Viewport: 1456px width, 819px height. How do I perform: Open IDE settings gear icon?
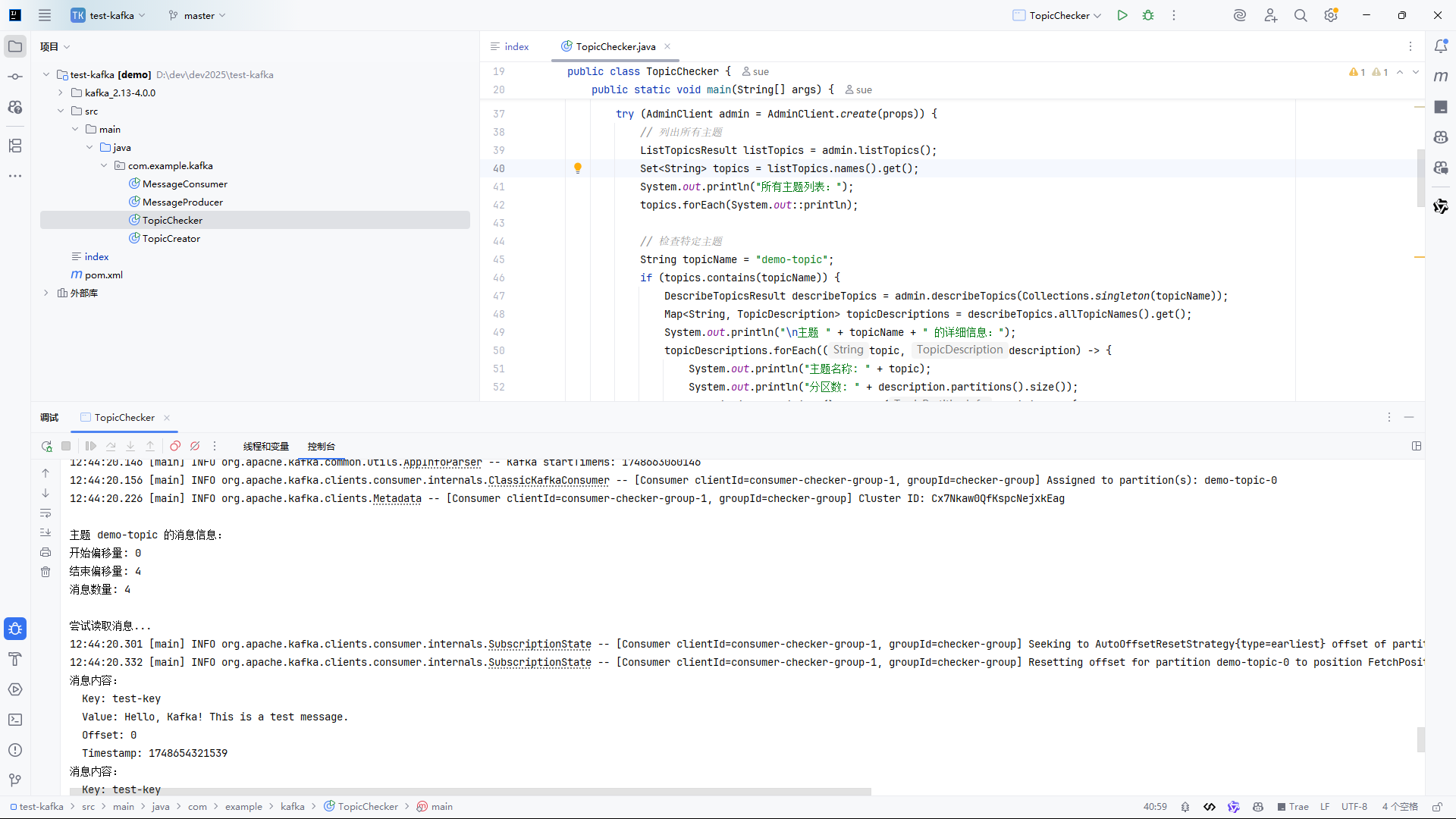[x=1331, y=15]
